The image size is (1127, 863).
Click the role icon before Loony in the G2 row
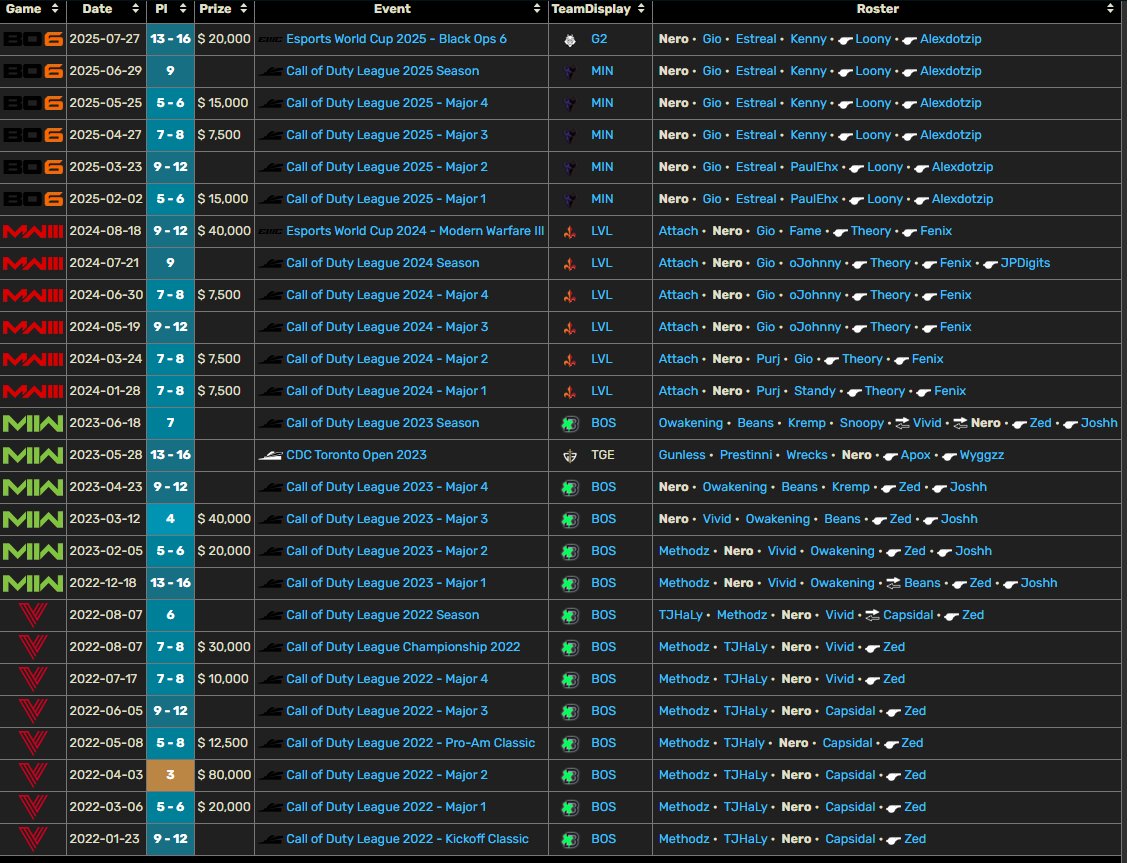pyautogui.click(x=845, y=40)
